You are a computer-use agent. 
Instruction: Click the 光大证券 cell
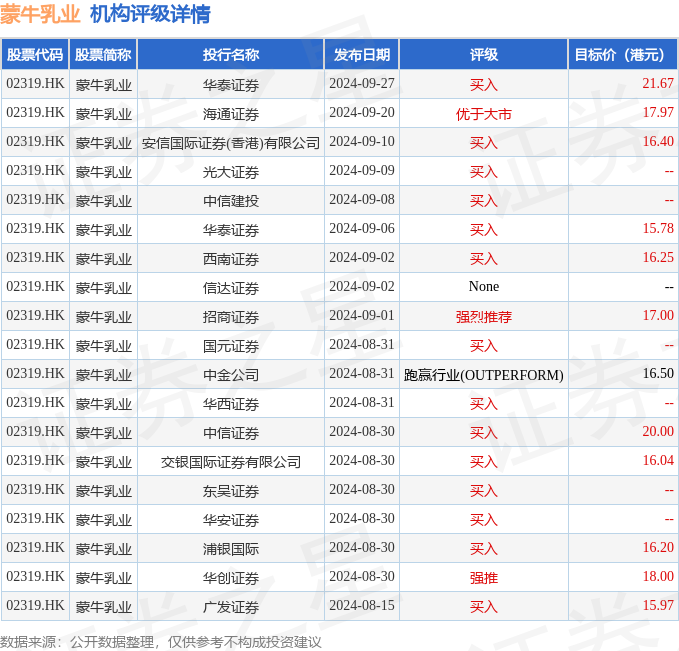(x=231, y=172)
